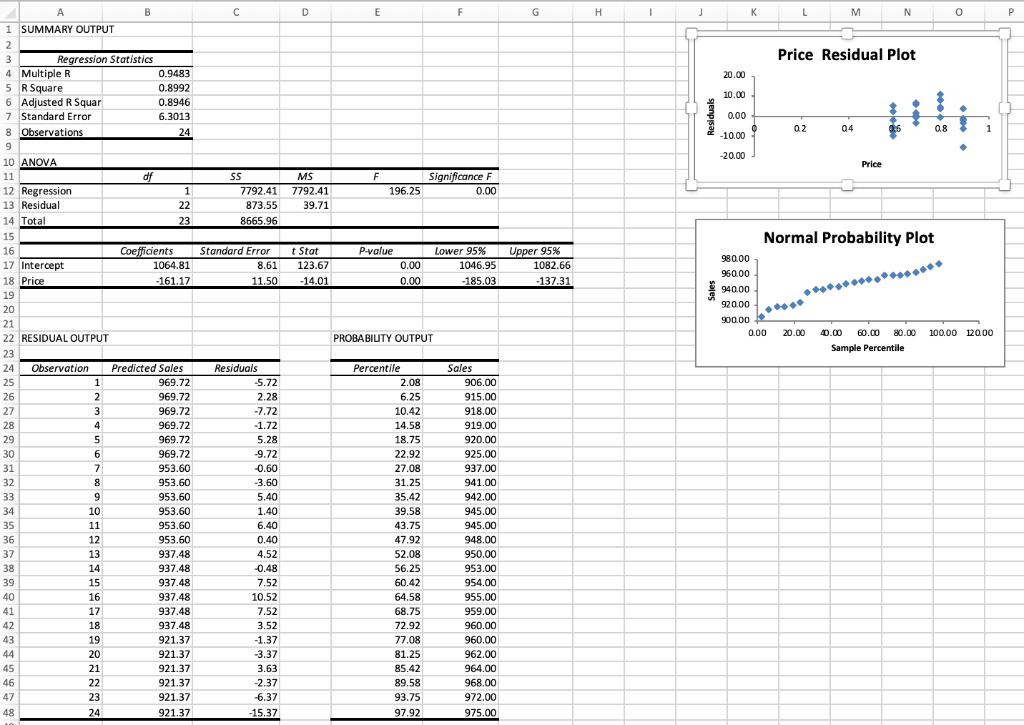Image resolution: width=1024 pixels, height=725 pixels.
Task: Click the Regression Statistics header cell
Action: point(105,59)
